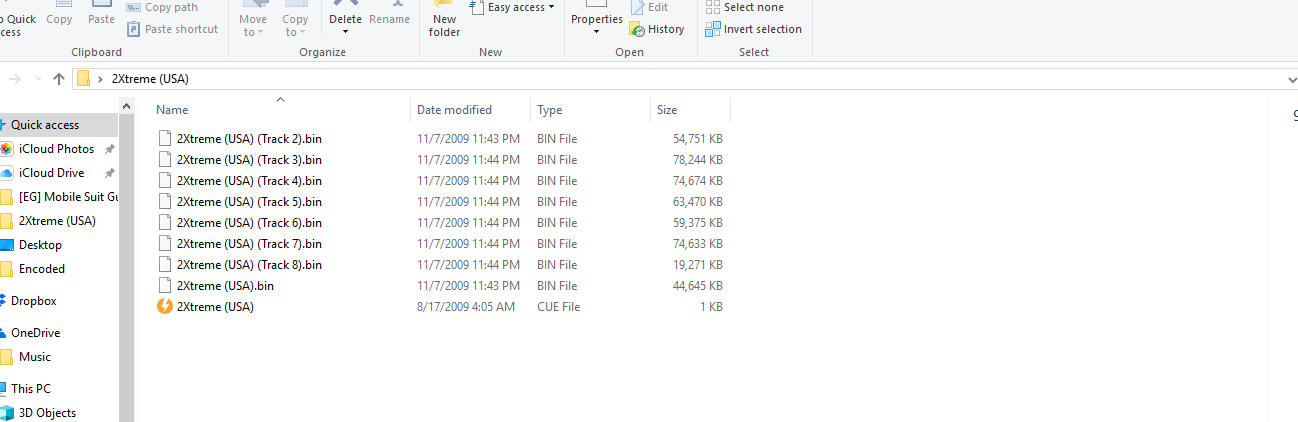Click the Paste button label

click(x=101, y=19)
